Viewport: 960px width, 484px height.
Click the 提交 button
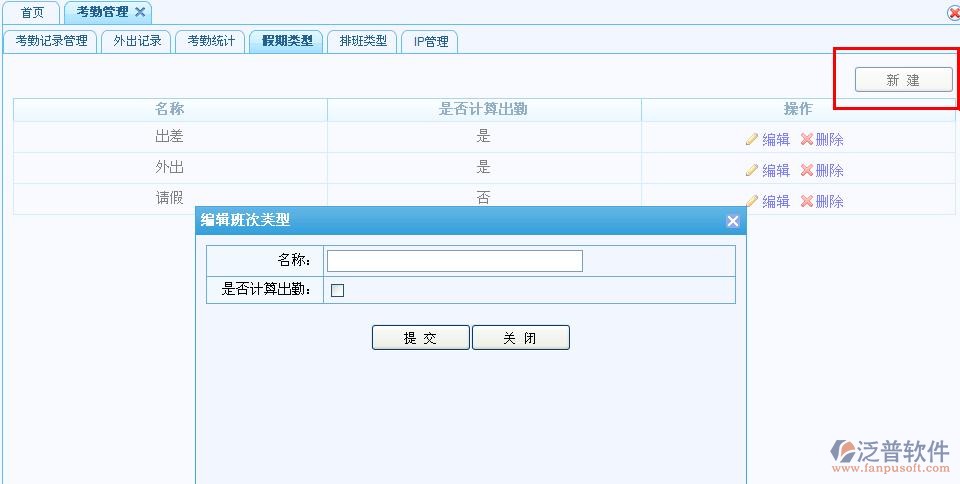pyautogui.click(x=421, y=337)
